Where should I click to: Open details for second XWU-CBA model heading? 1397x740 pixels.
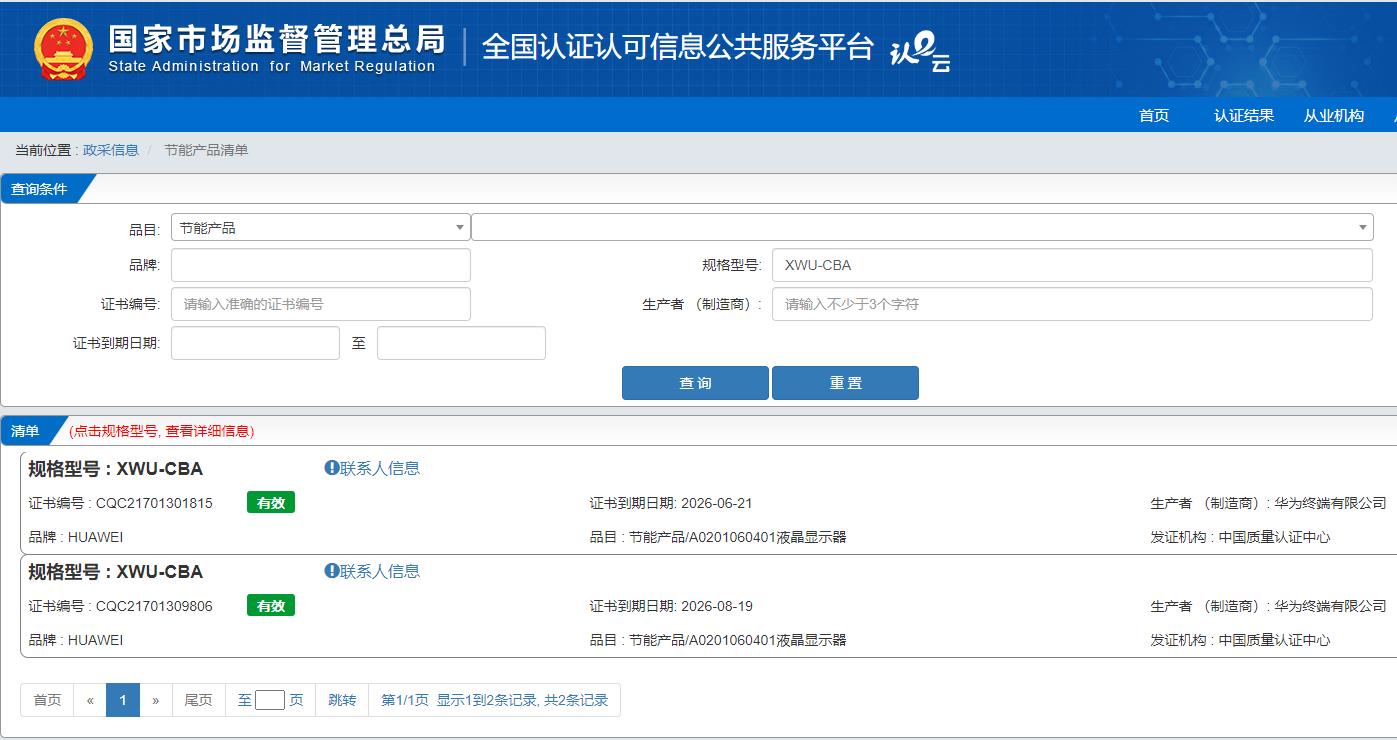[115, 572]
